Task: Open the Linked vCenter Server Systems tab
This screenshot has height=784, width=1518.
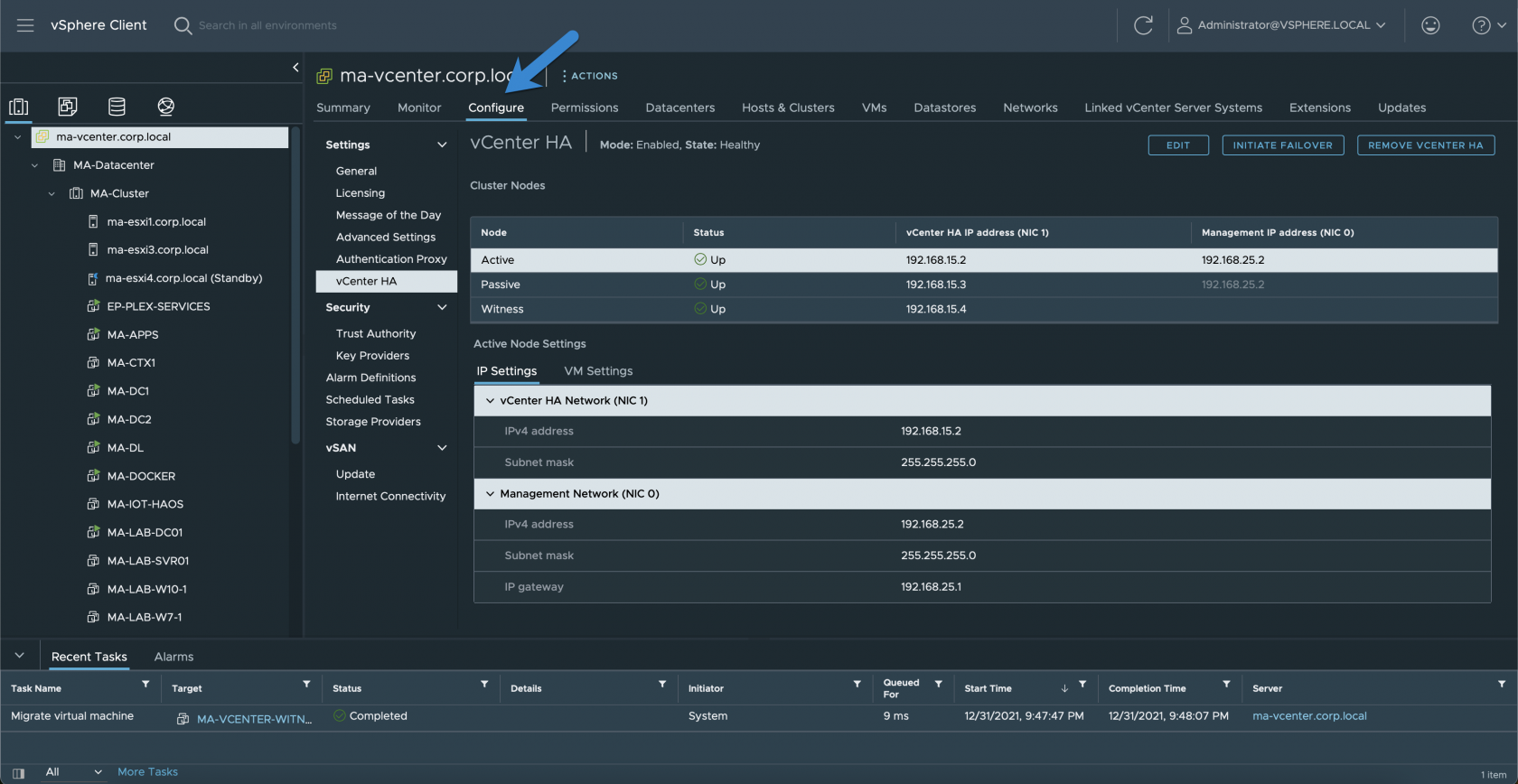Action: (1173, 107)
